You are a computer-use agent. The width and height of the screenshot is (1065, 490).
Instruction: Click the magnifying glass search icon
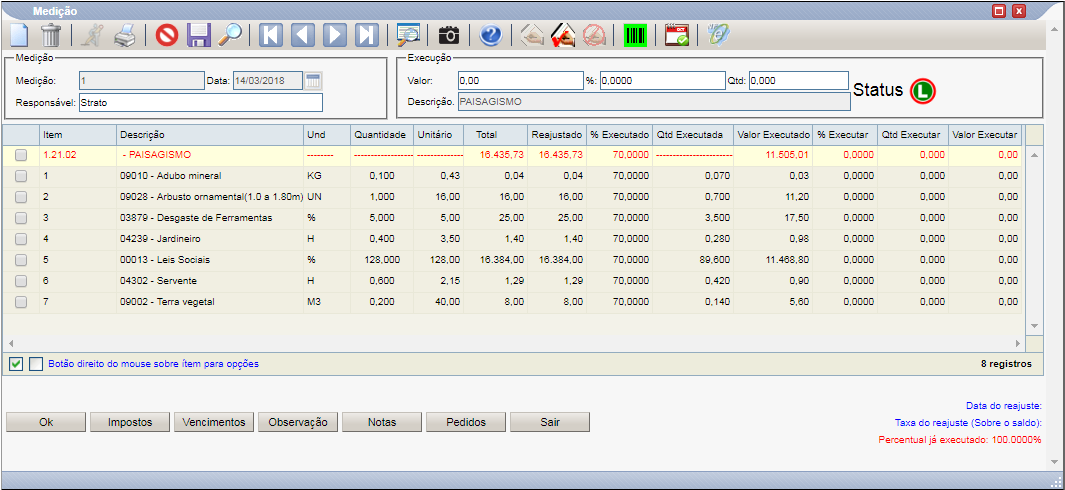pyautogui.click(x=230, y=35)
